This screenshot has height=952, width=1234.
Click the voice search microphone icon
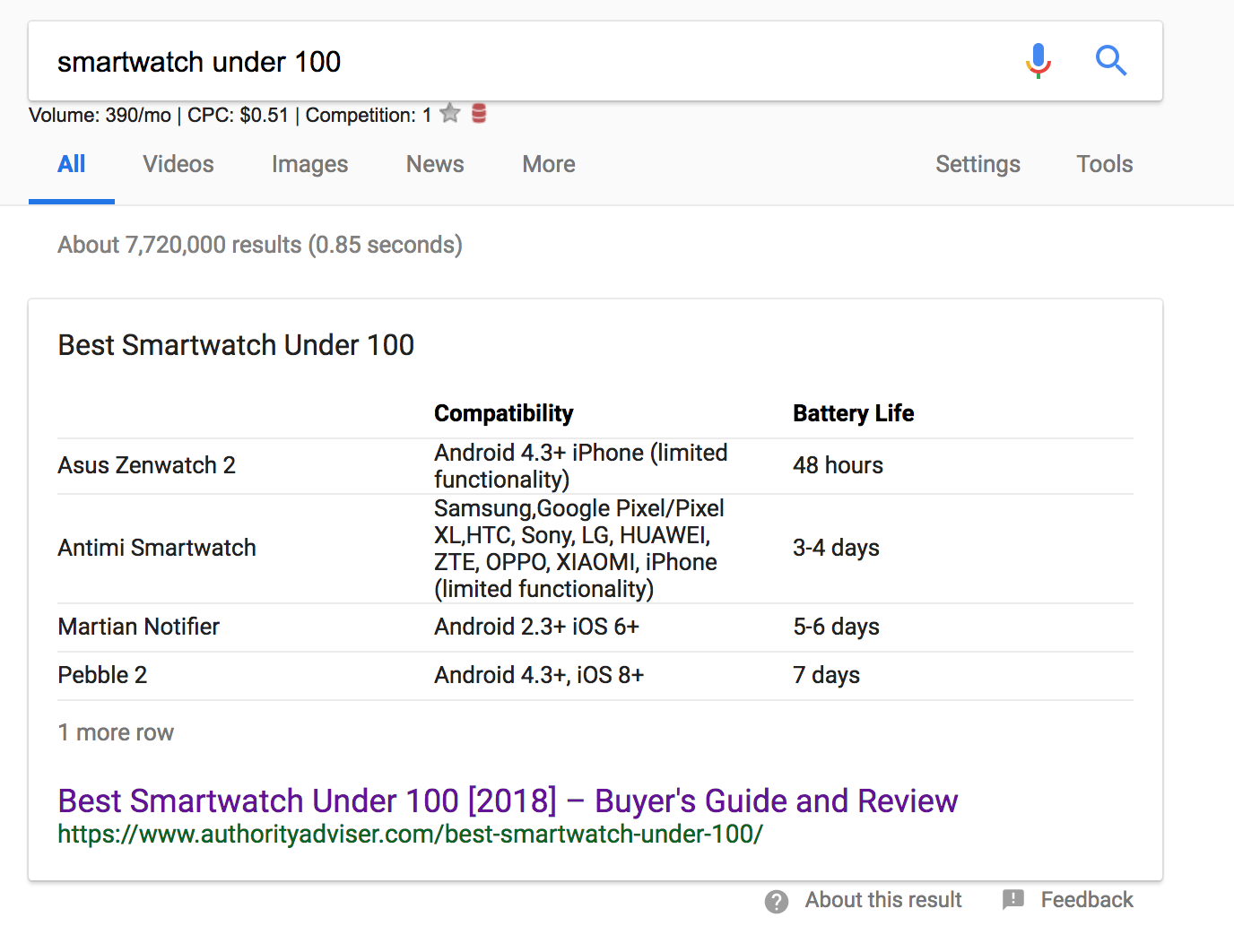tap(1038, 61)
